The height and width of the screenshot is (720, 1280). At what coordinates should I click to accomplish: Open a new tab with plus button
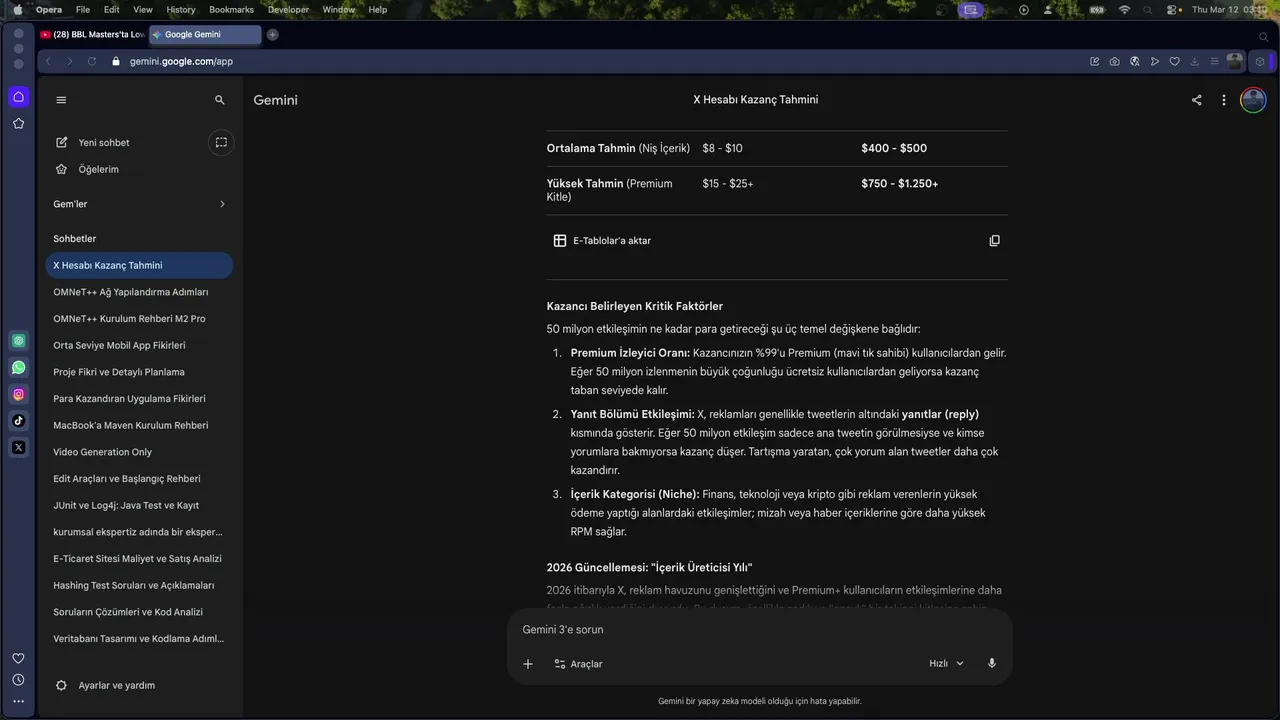pyautogui.click(x=272, y=35)
